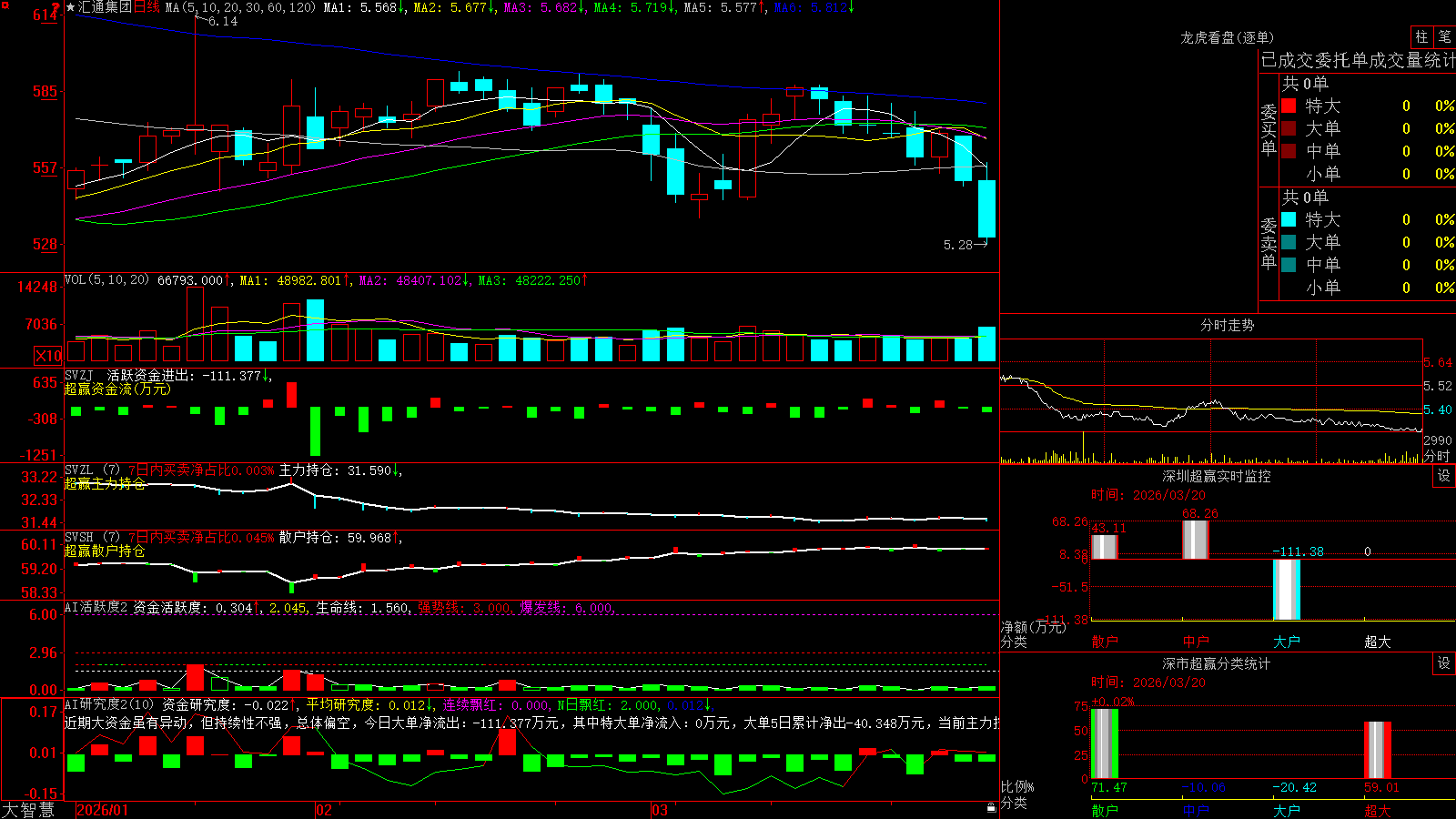This screenshot has width=1456, height=819.
Task: Click the 深市超赢分类统计 title
Action: coord(1216,664)
